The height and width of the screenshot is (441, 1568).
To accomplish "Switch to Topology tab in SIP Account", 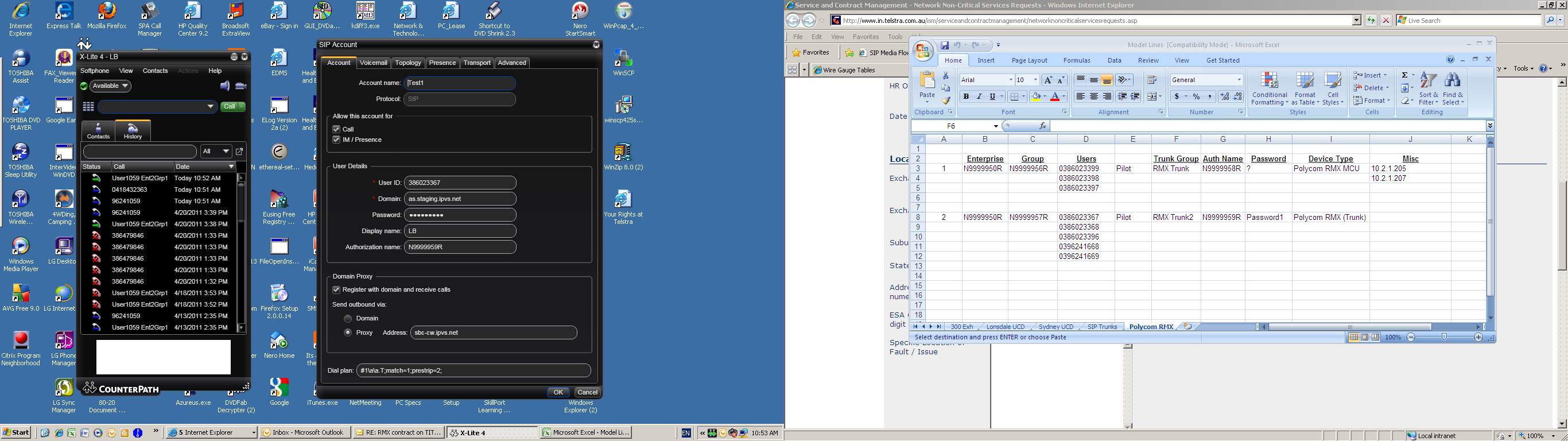I will pos(408,63).
